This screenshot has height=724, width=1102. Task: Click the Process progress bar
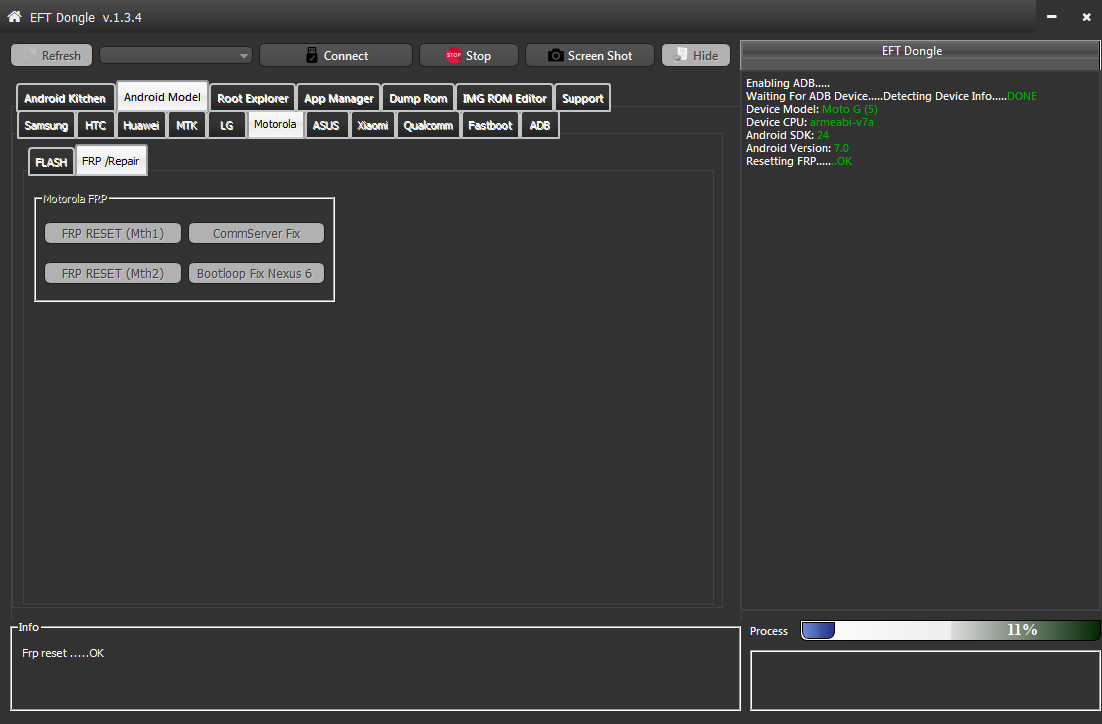pos(951,630)
